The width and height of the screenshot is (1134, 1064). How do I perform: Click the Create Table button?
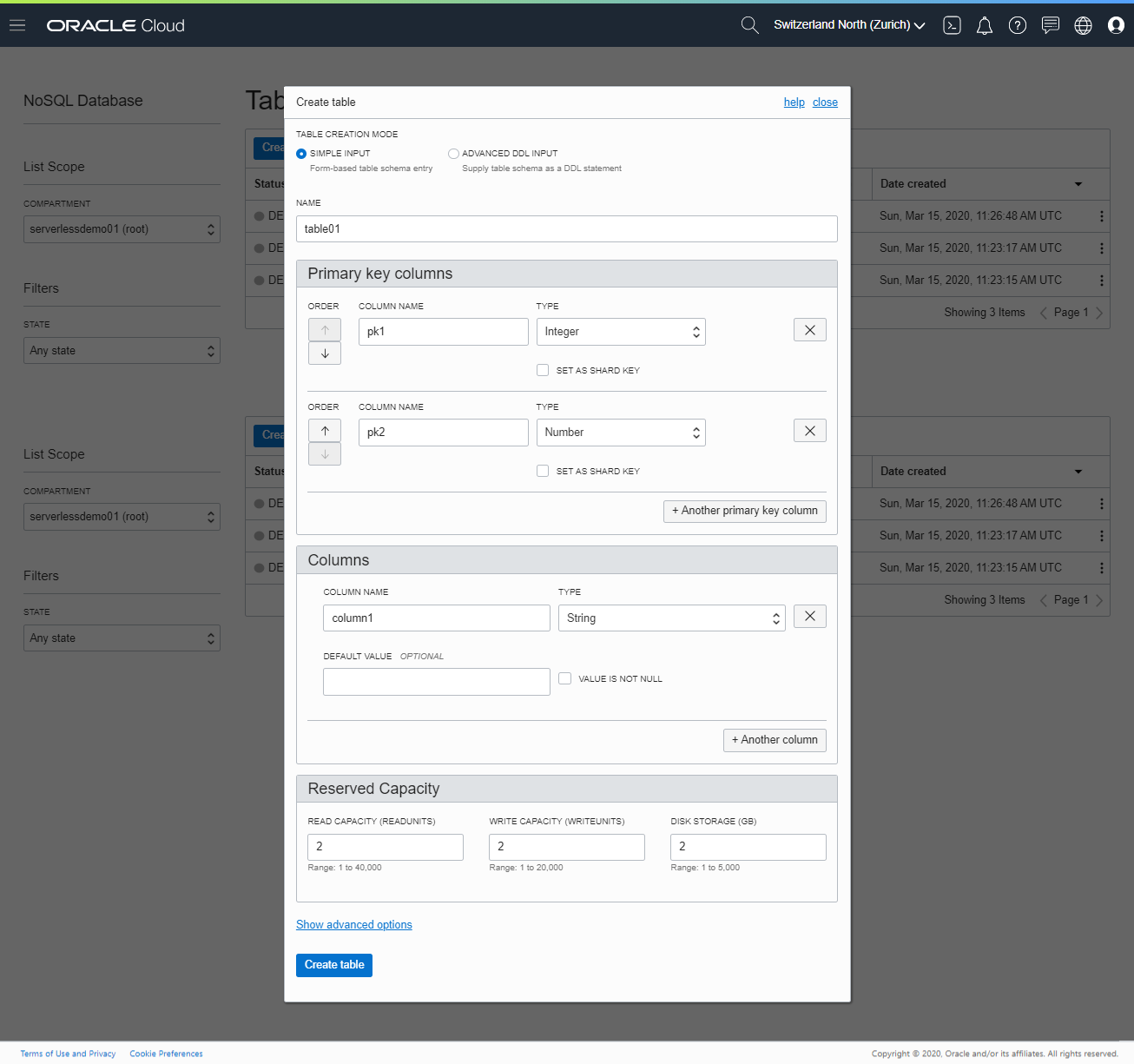(x=333, y=965)
